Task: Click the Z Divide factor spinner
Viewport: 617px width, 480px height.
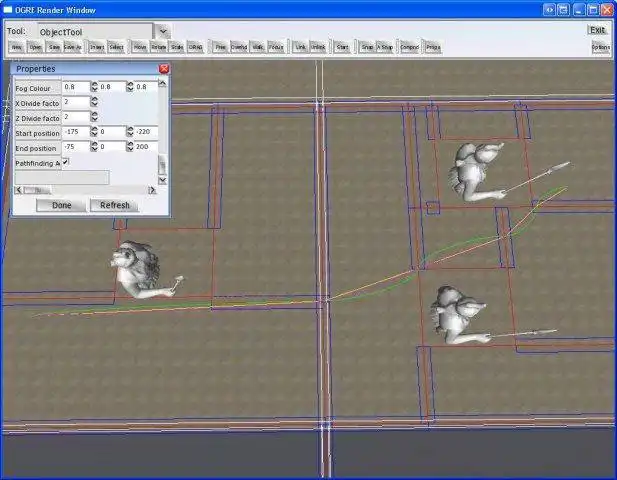Action: pyautogui.click(x=94, y=117)
